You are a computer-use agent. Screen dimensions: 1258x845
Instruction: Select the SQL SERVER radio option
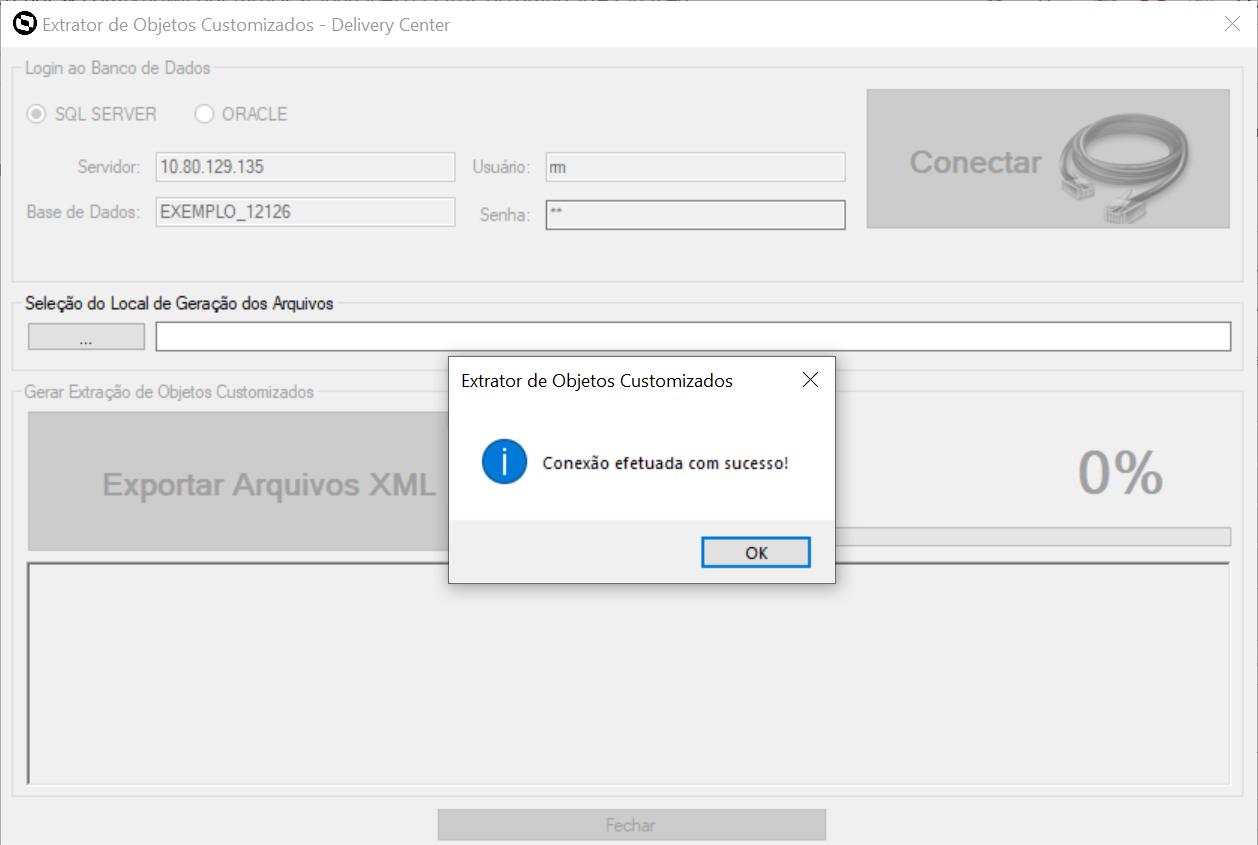coord(92,114)
